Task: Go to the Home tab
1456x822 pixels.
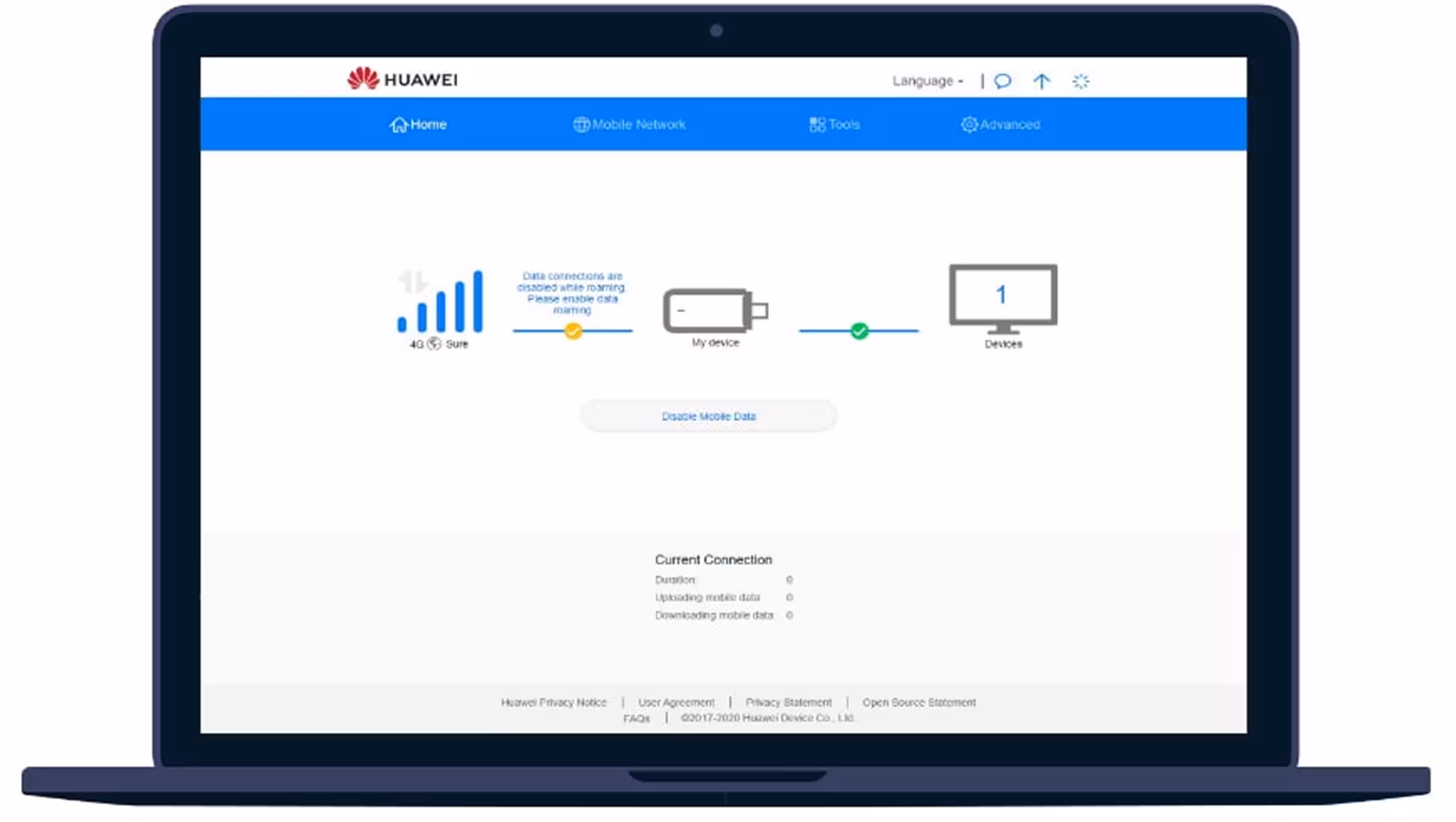Action: point(418,124)
